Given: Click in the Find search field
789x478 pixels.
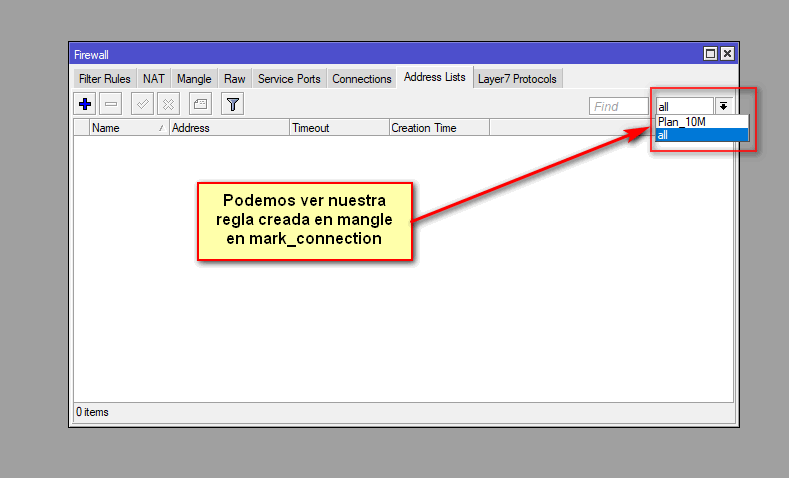Looking at the screenshot, I should point(618,106).
